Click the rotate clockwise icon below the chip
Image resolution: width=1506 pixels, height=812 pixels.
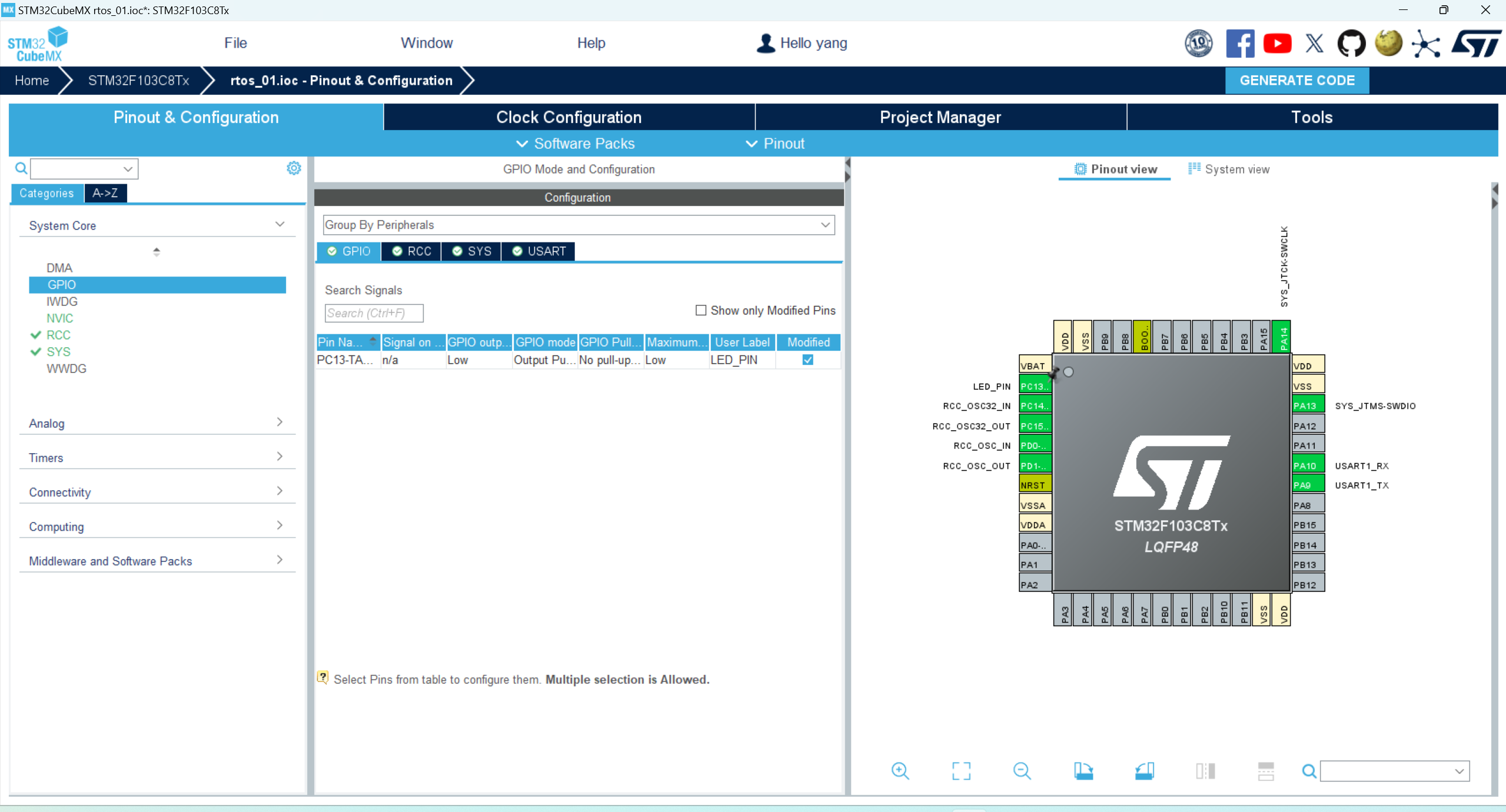tap(1083, 771)
